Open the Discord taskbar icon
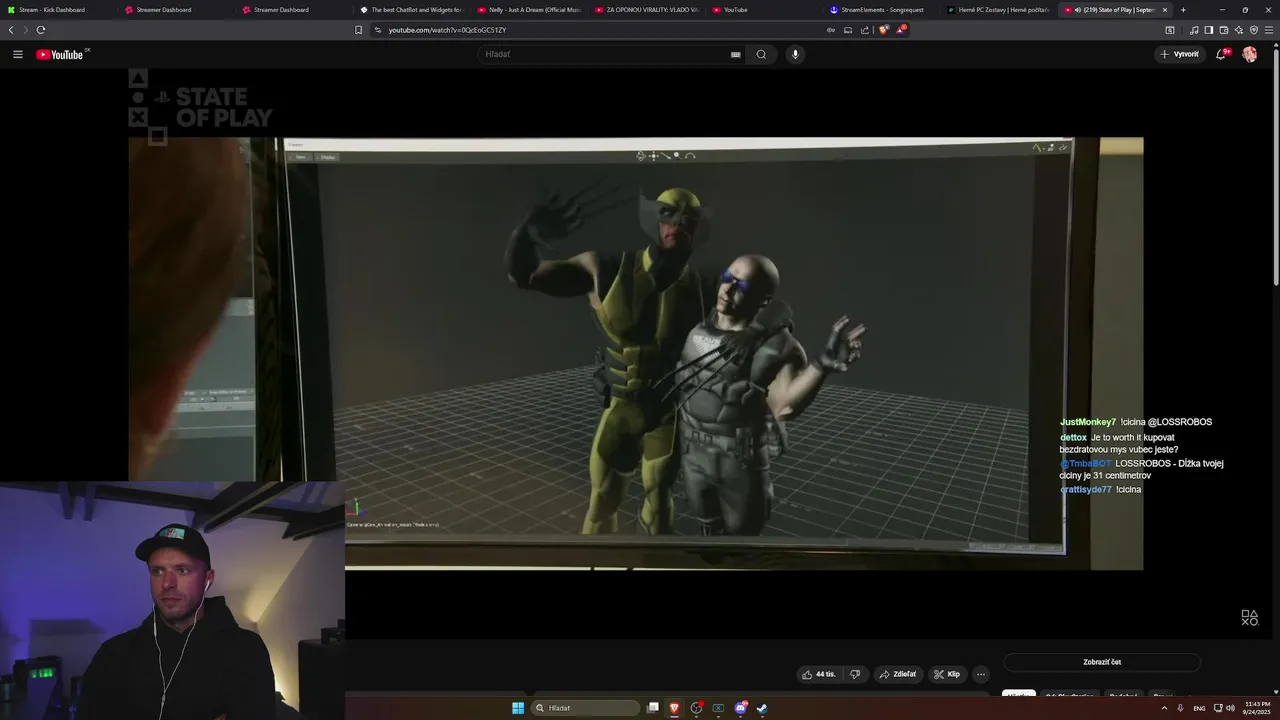 pos(740,708)
